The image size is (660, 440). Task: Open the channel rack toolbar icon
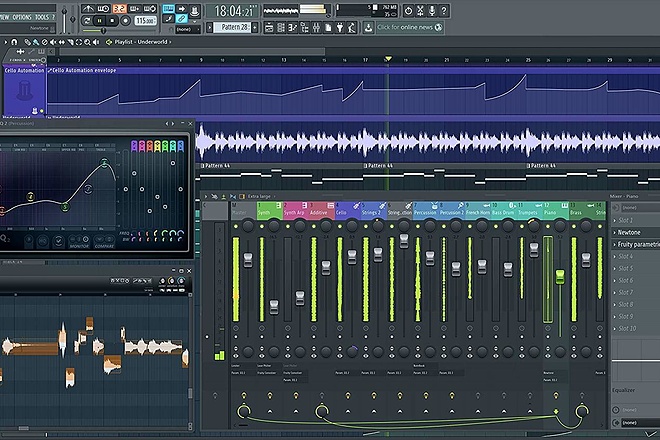[x=281, y=27]
